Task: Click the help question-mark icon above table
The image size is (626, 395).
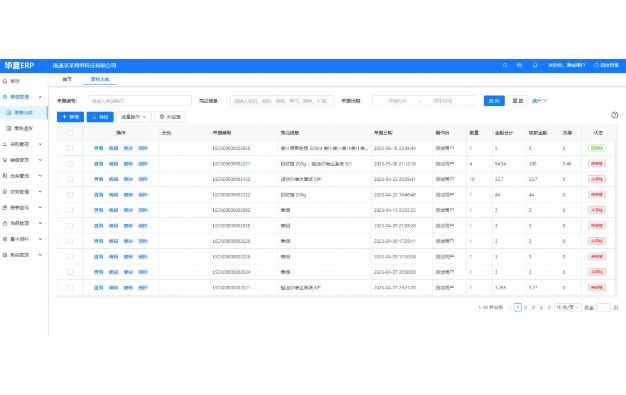Action: coord(614,115)
